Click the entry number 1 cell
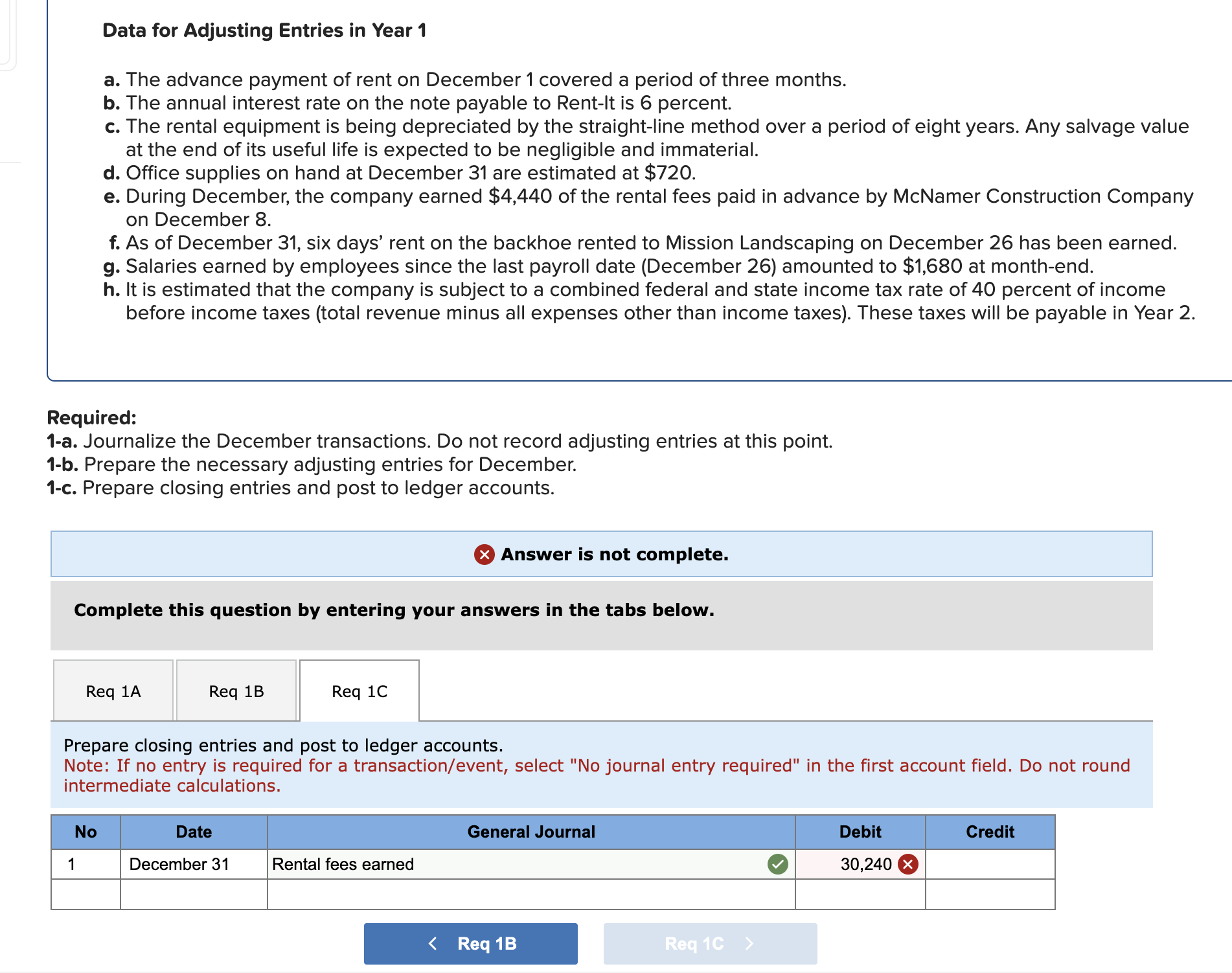 (x=86, y=864)
